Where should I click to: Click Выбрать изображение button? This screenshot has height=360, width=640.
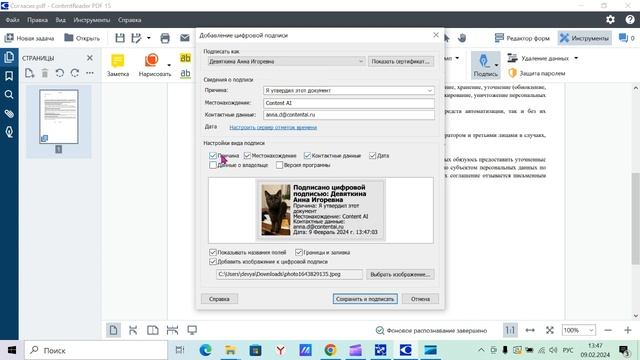(400, 274)
